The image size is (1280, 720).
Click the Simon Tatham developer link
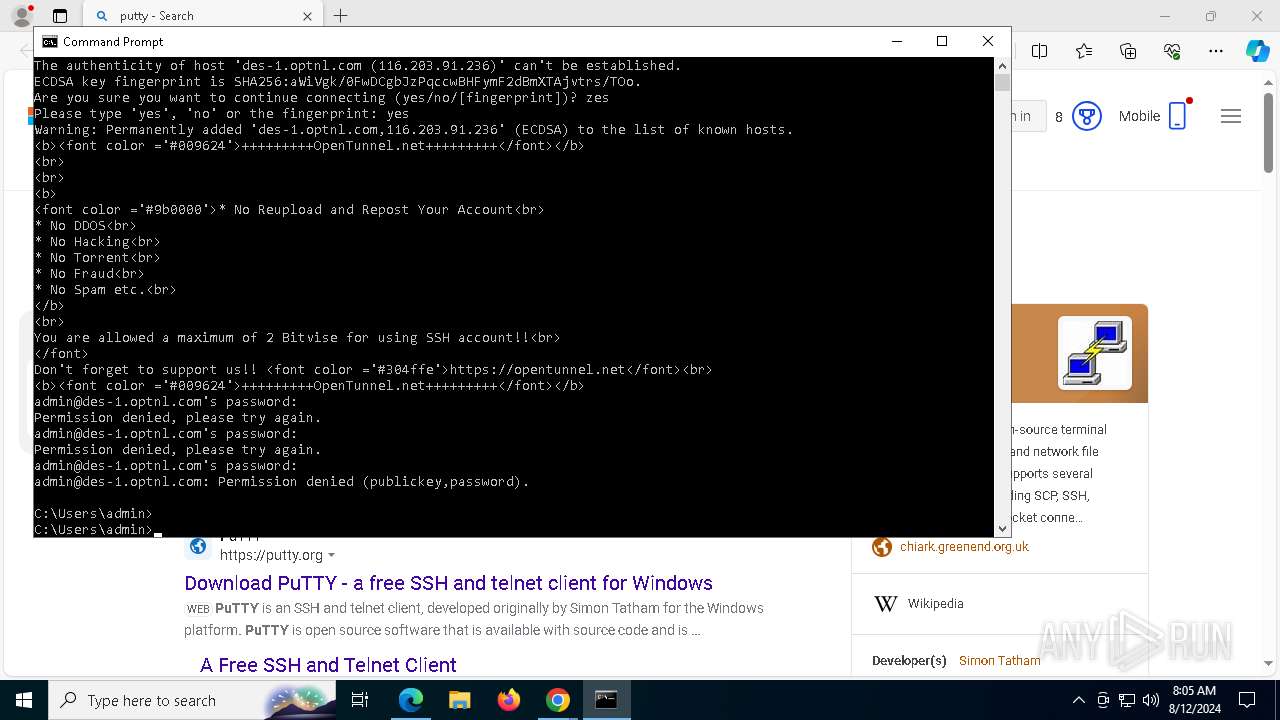[999, 660]
